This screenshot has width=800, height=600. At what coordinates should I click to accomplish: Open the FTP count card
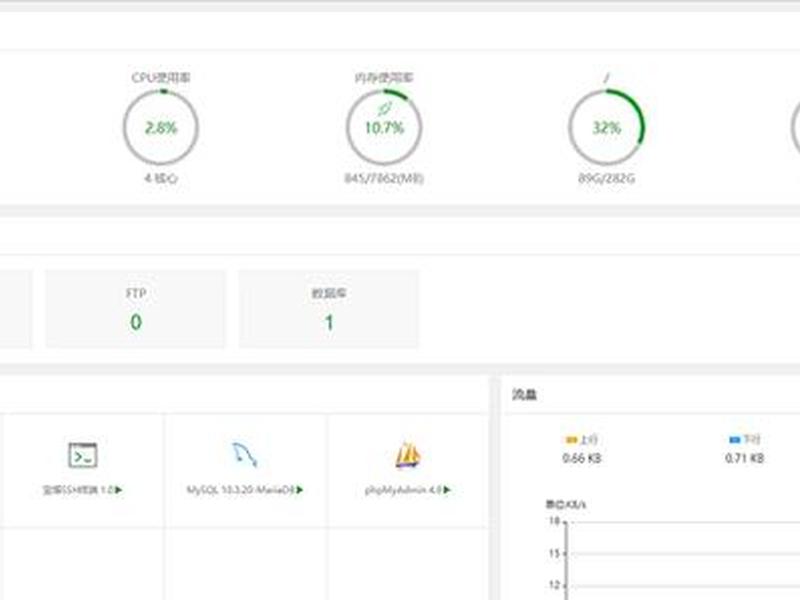(136, 309)
